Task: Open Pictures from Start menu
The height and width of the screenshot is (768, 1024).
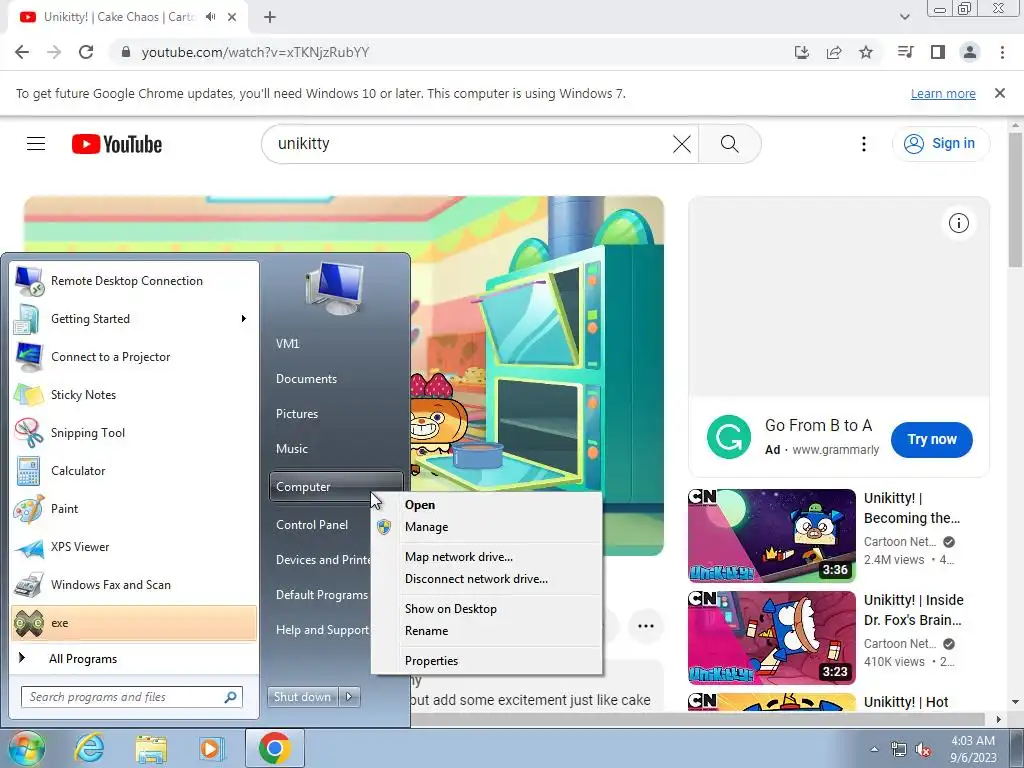Action: pos(336,414)
